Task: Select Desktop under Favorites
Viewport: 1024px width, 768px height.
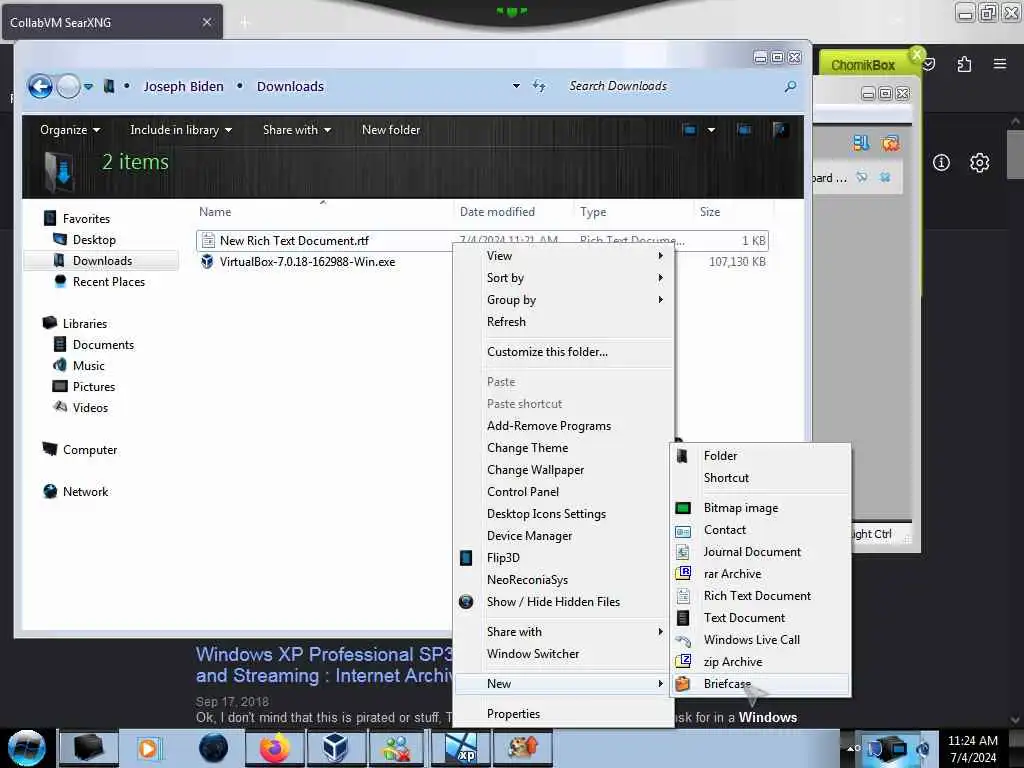Action: point(94,240)
